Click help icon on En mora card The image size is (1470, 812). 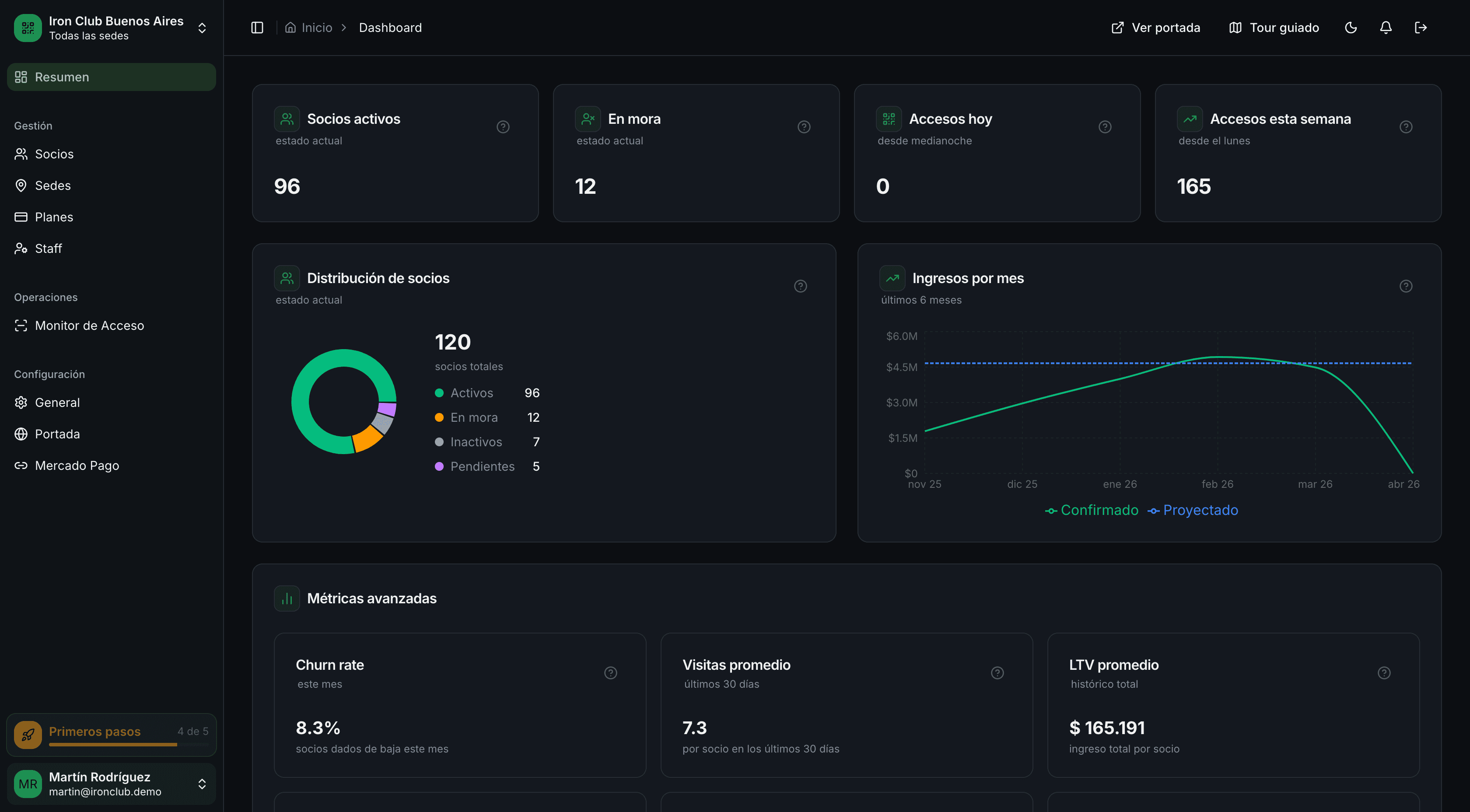point(804,127)
